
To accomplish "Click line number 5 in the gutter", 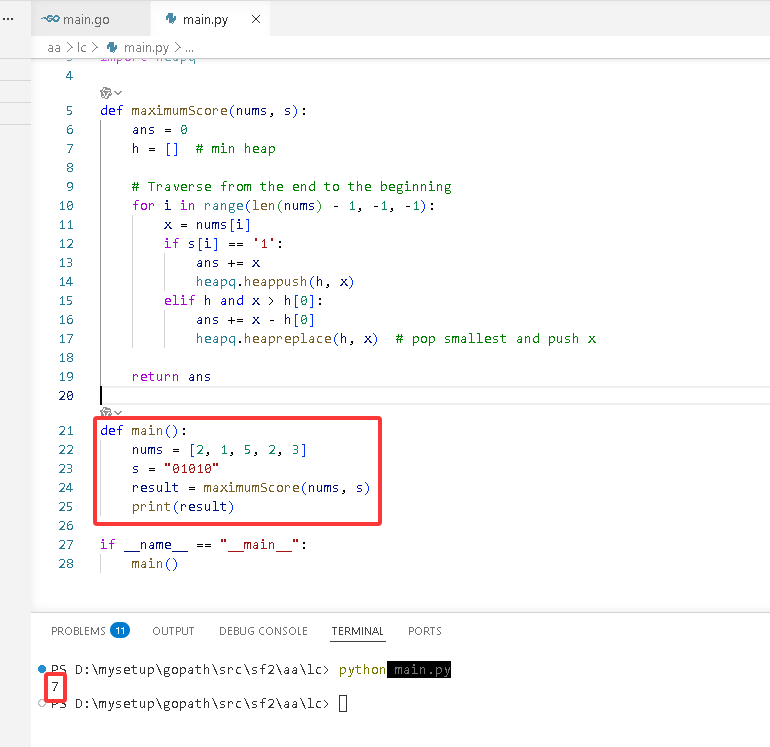I will tap(69, 111).
